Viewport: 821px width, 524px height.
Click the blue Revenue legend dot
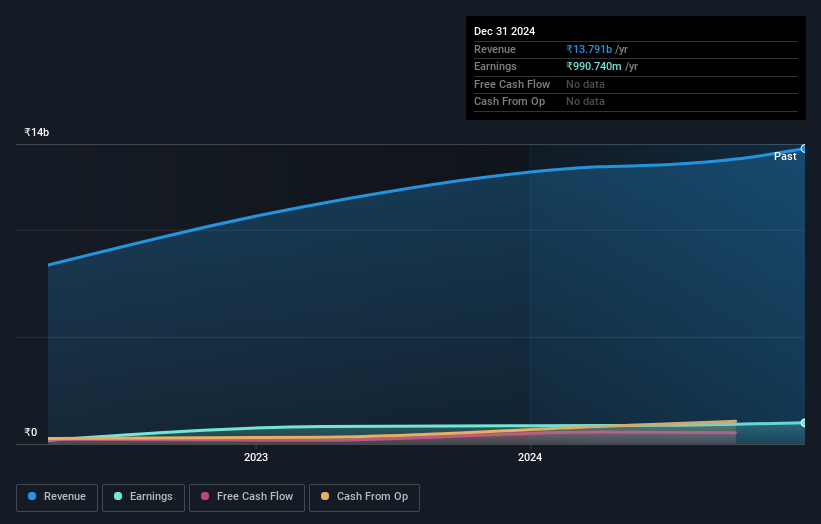(32, 496)
